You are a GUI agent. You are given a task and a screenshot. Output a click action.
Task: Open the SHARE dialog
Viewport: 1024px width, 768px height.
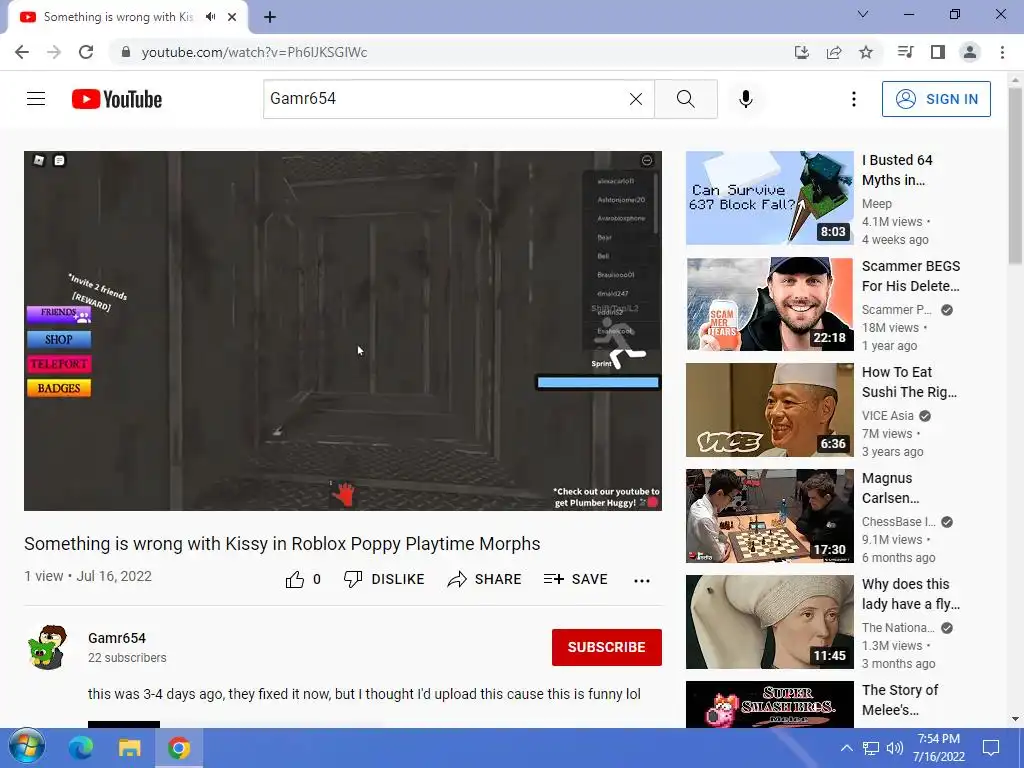(484, 579)
